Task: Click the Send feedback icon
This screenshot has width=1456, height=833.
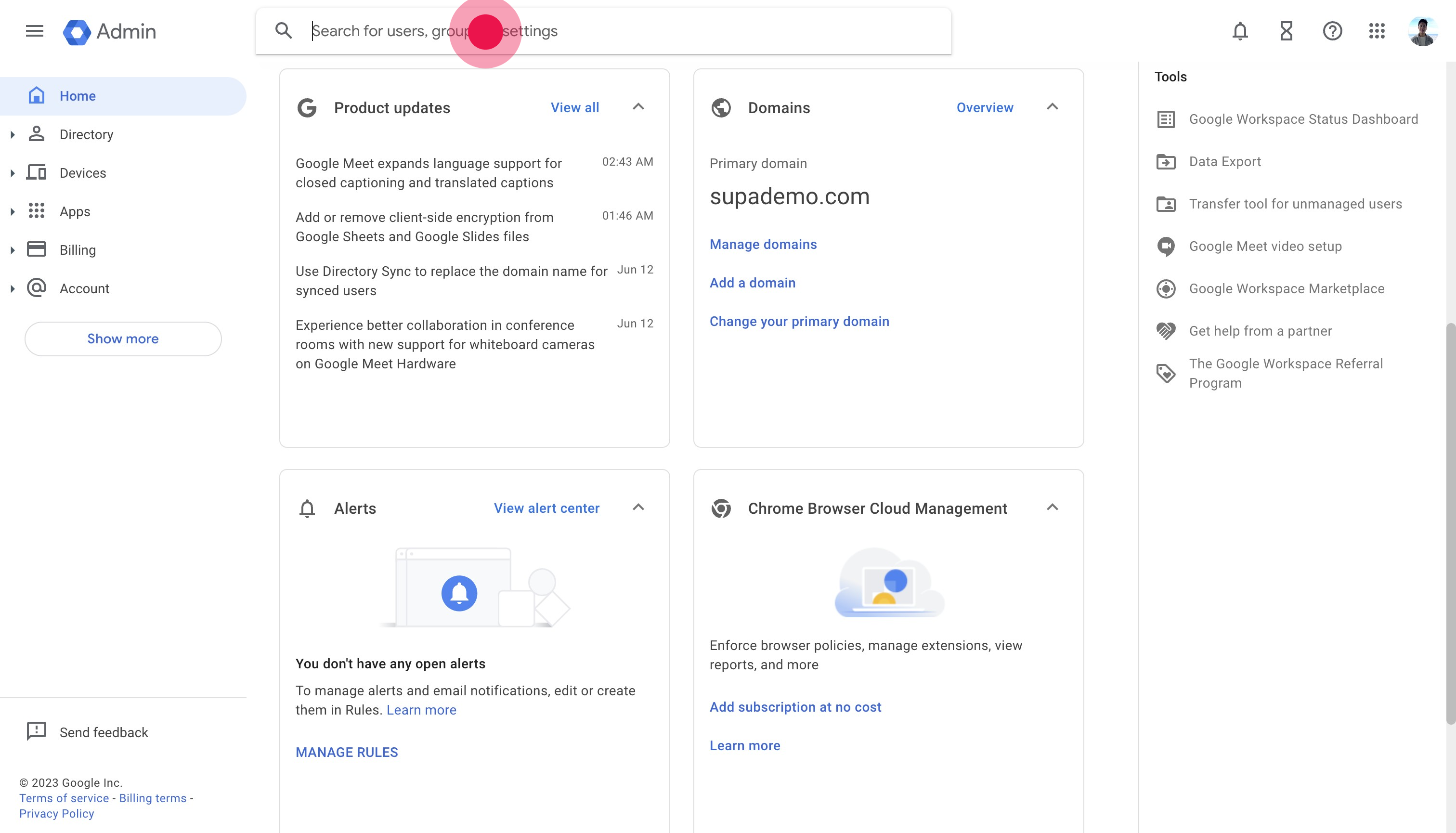Action: (37, 731)
